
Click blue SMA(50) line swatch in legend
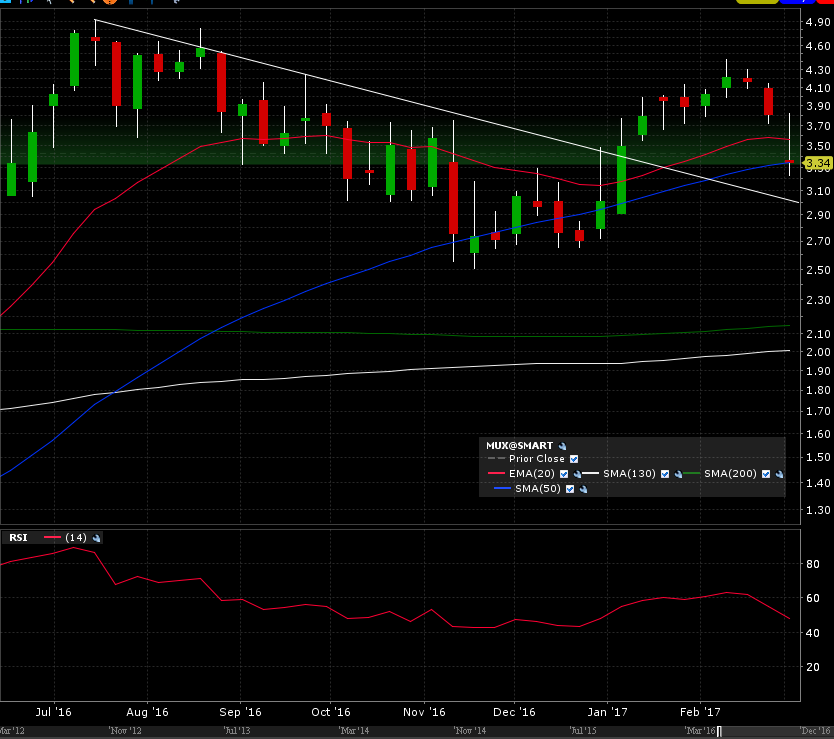coord(504,489)
